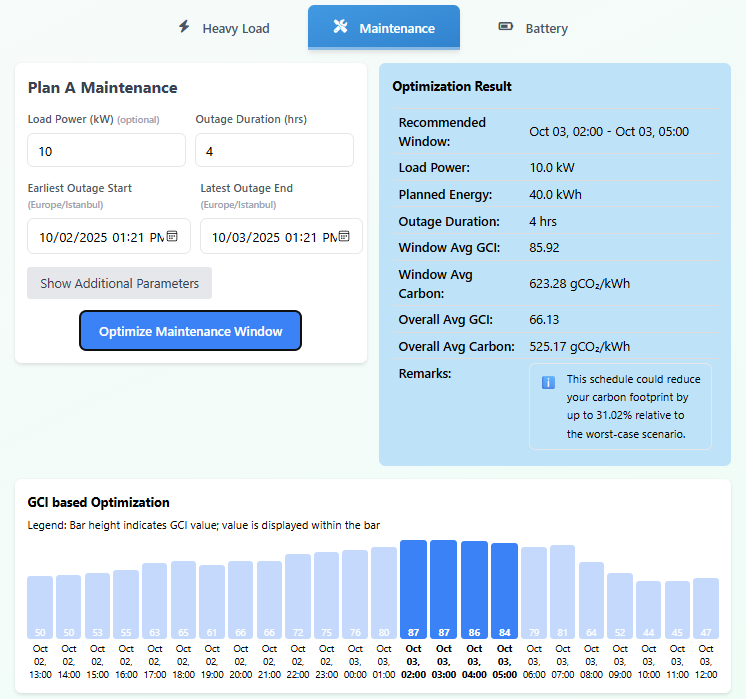The height and width of the screenshot is (699, 746).
Task: Click the Oct 03 07:00 bar showing 81
Action: pyautogui.click(x=562, y=592)
